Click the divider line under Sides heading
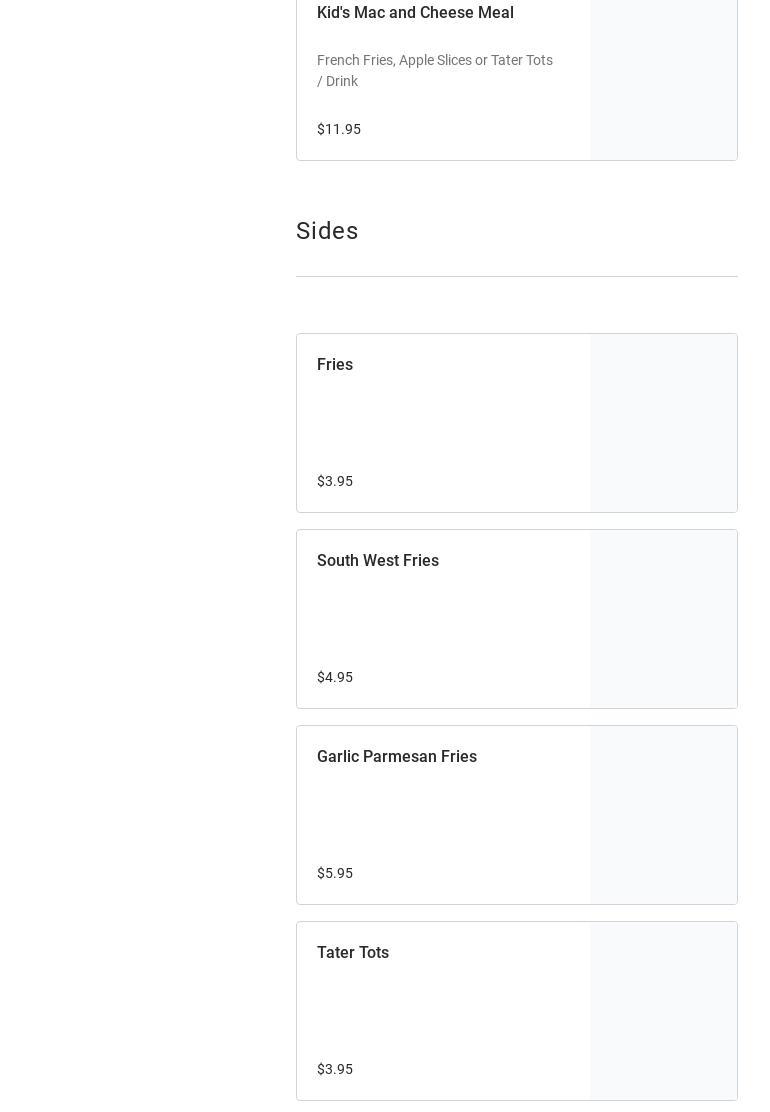The height and width of the screenshot is (1112, 770). tap(516, 276)
